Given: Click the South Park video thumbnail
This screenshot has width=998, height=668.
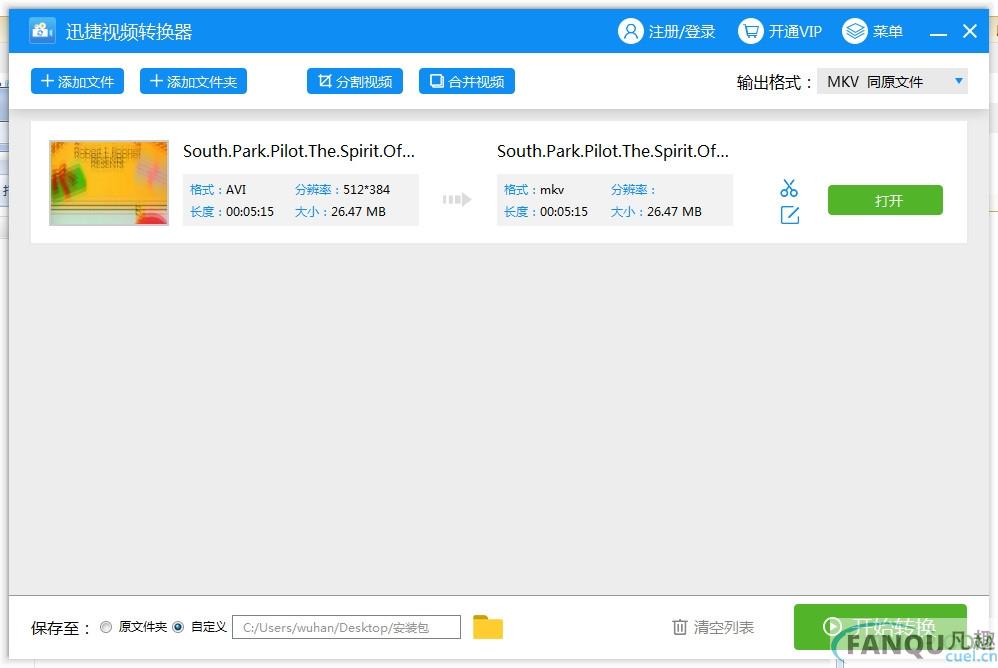Looking at the screenshot, I should click(x=109, y=183).
